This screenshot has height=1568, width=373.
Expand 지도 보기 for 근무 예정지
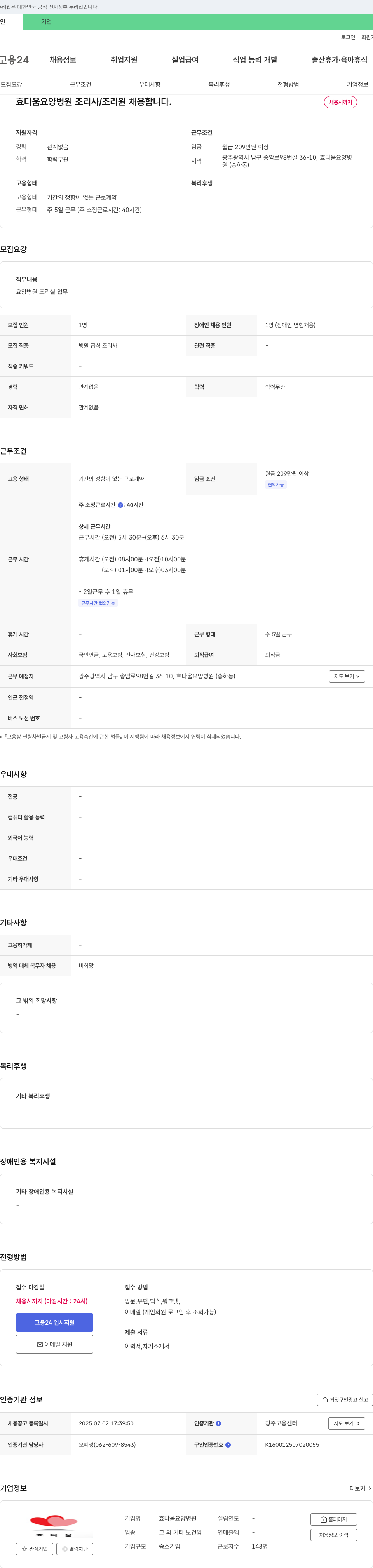pyautogui.click(x=347, y=676)
